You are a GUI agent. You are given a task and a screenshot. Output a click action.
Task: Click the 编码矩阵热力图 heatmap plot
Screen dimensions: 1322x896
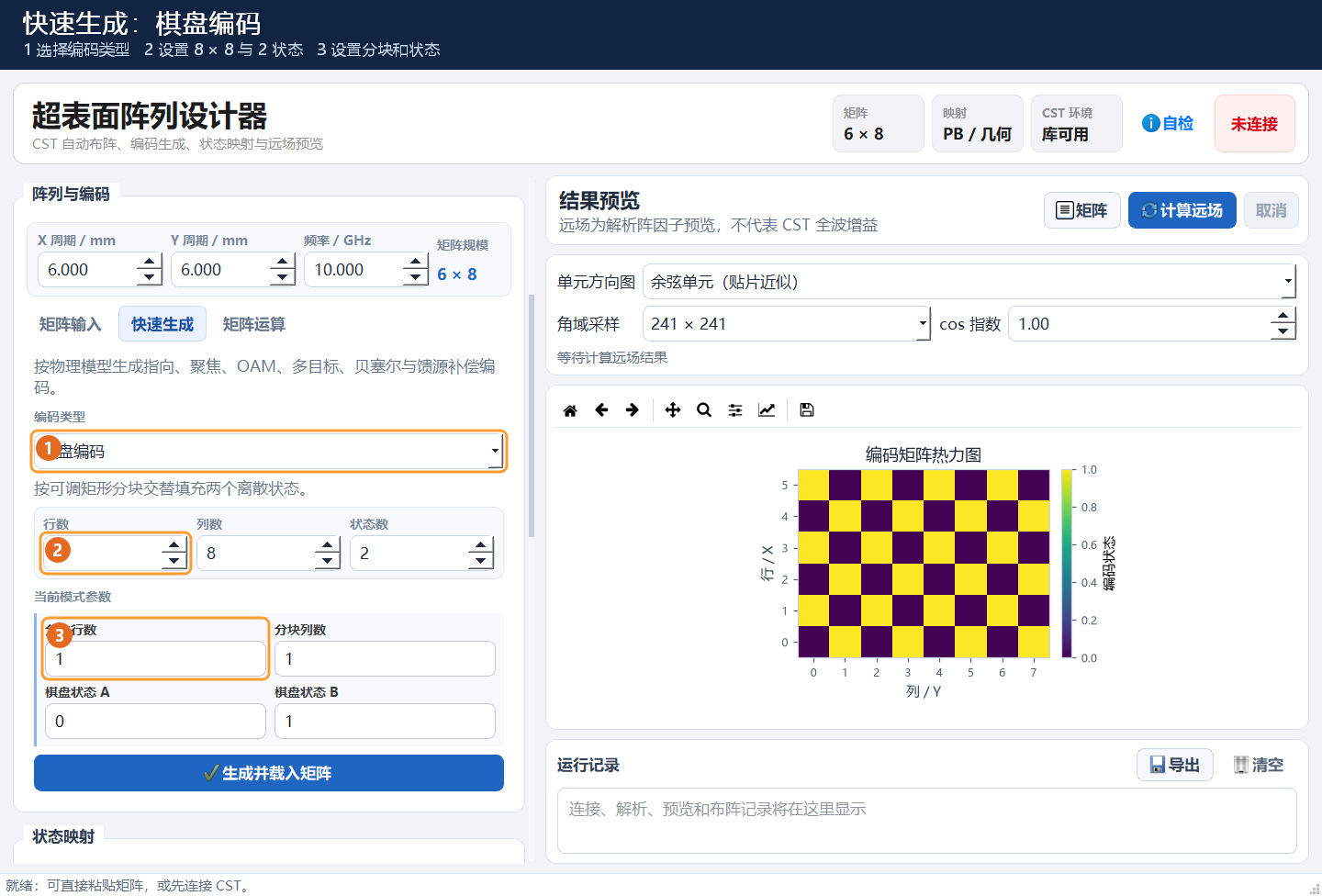tap(924, 564)
